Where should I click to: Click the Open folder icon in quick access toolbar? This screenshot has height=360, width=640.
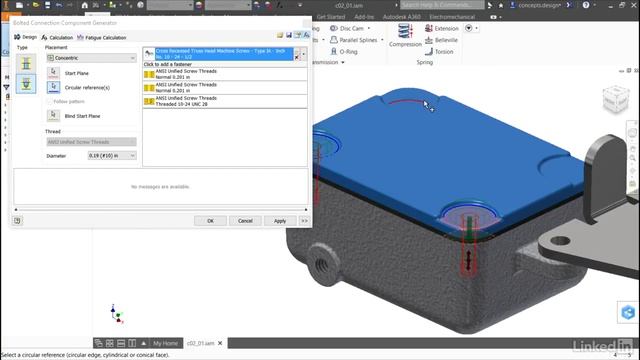click(36, 5)
